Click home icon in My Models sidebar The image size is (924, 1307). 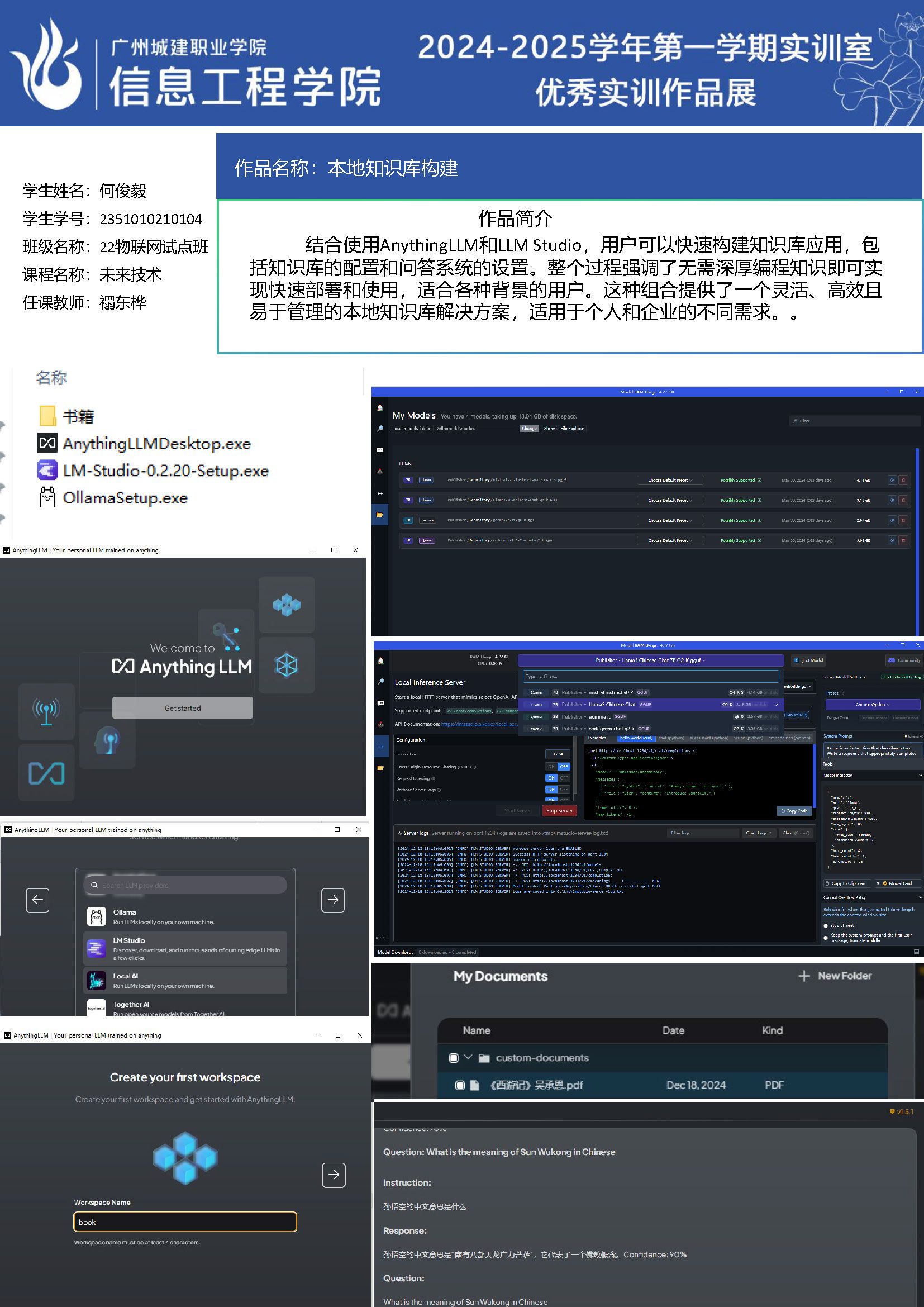pos(380,407)
